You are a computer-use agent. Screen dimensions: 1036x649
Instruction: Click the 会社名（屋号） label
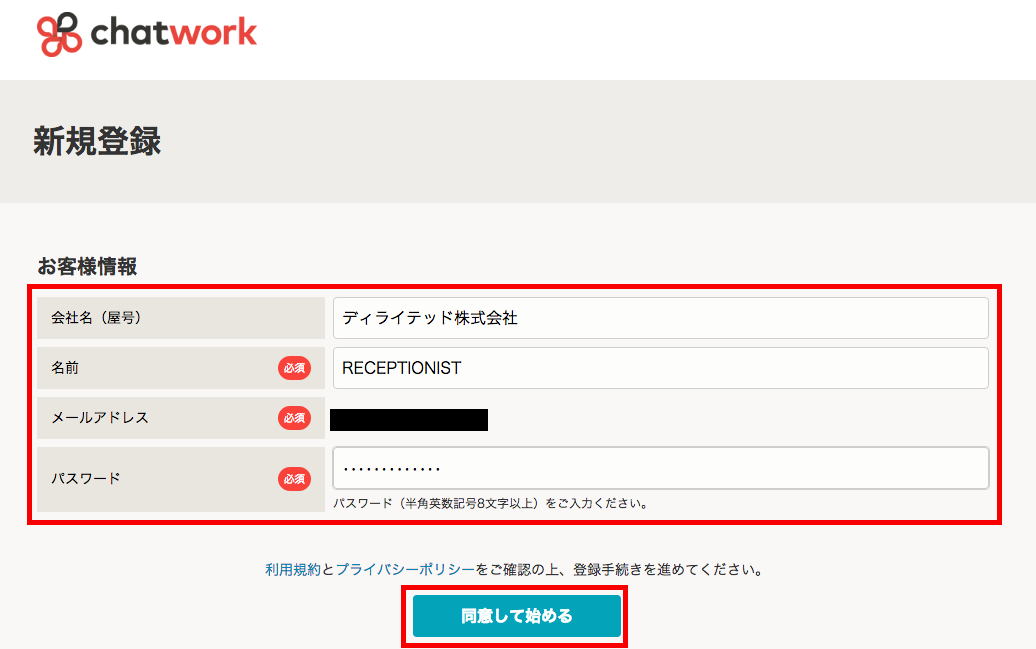(96, 318)
